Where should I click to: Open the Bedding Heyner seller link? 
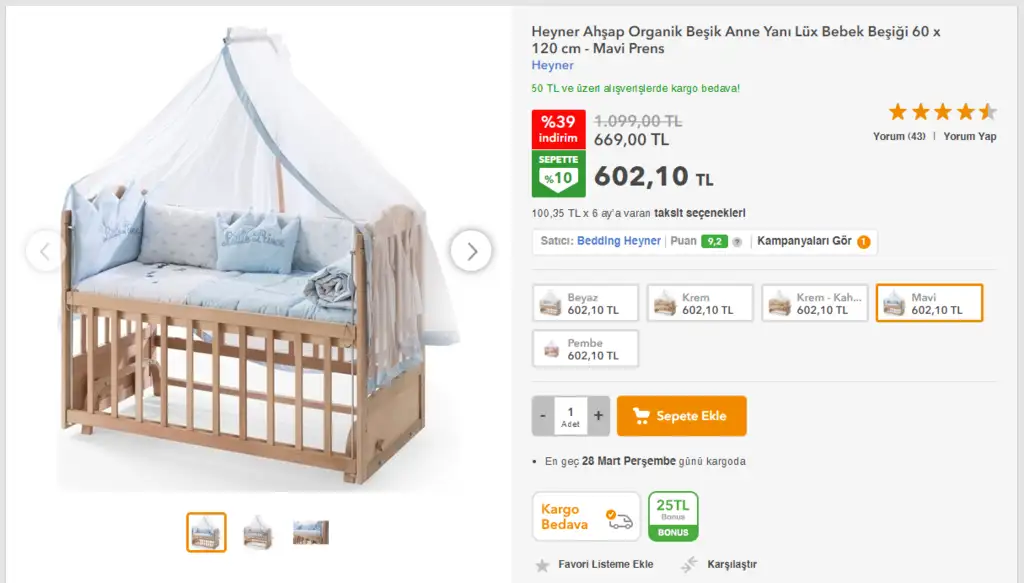pyautogui.click(x=618, y=241)
